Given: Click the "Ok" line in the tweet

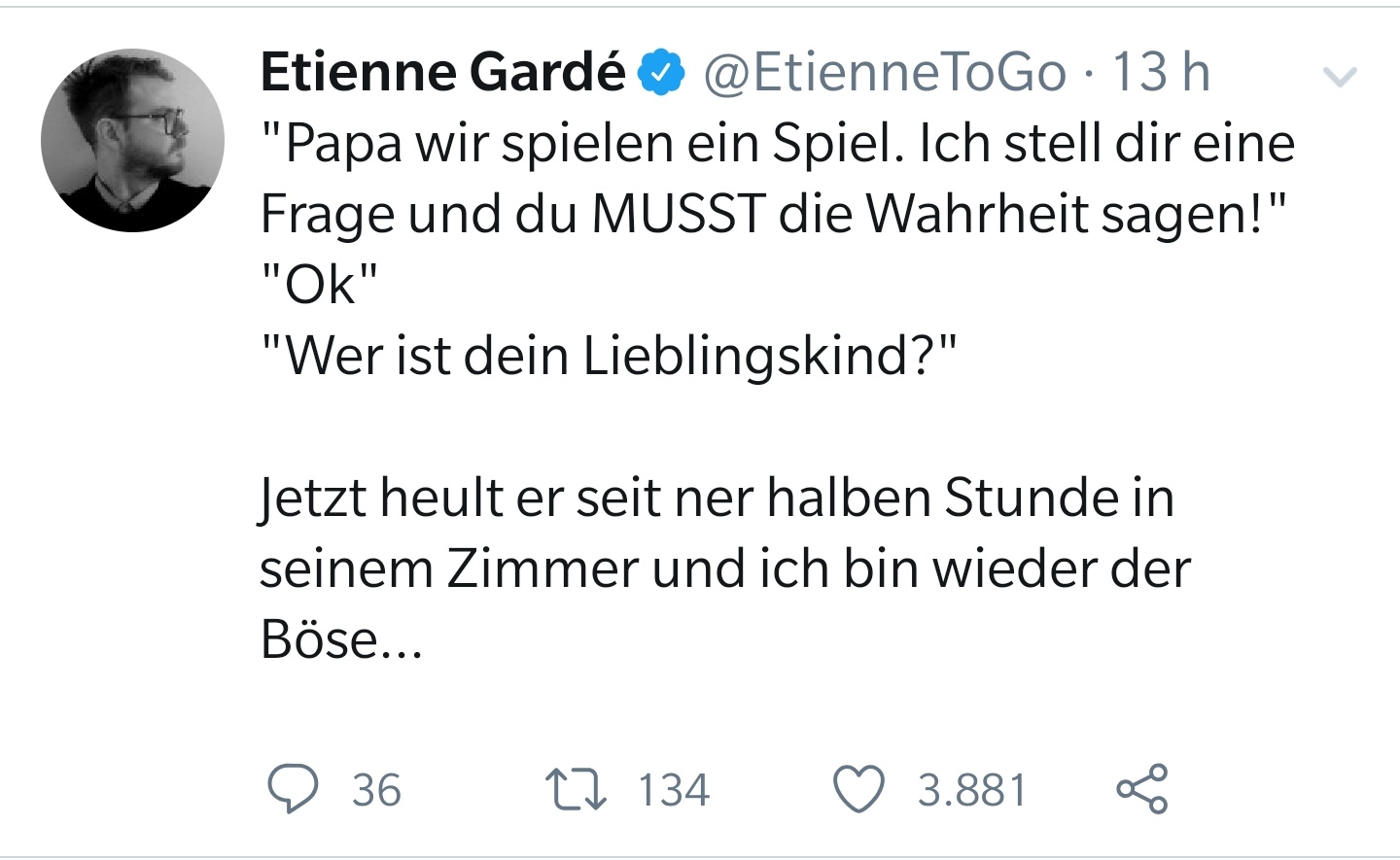Looking at the screenshot, I should pyautogui.click(x=319, y=285).
